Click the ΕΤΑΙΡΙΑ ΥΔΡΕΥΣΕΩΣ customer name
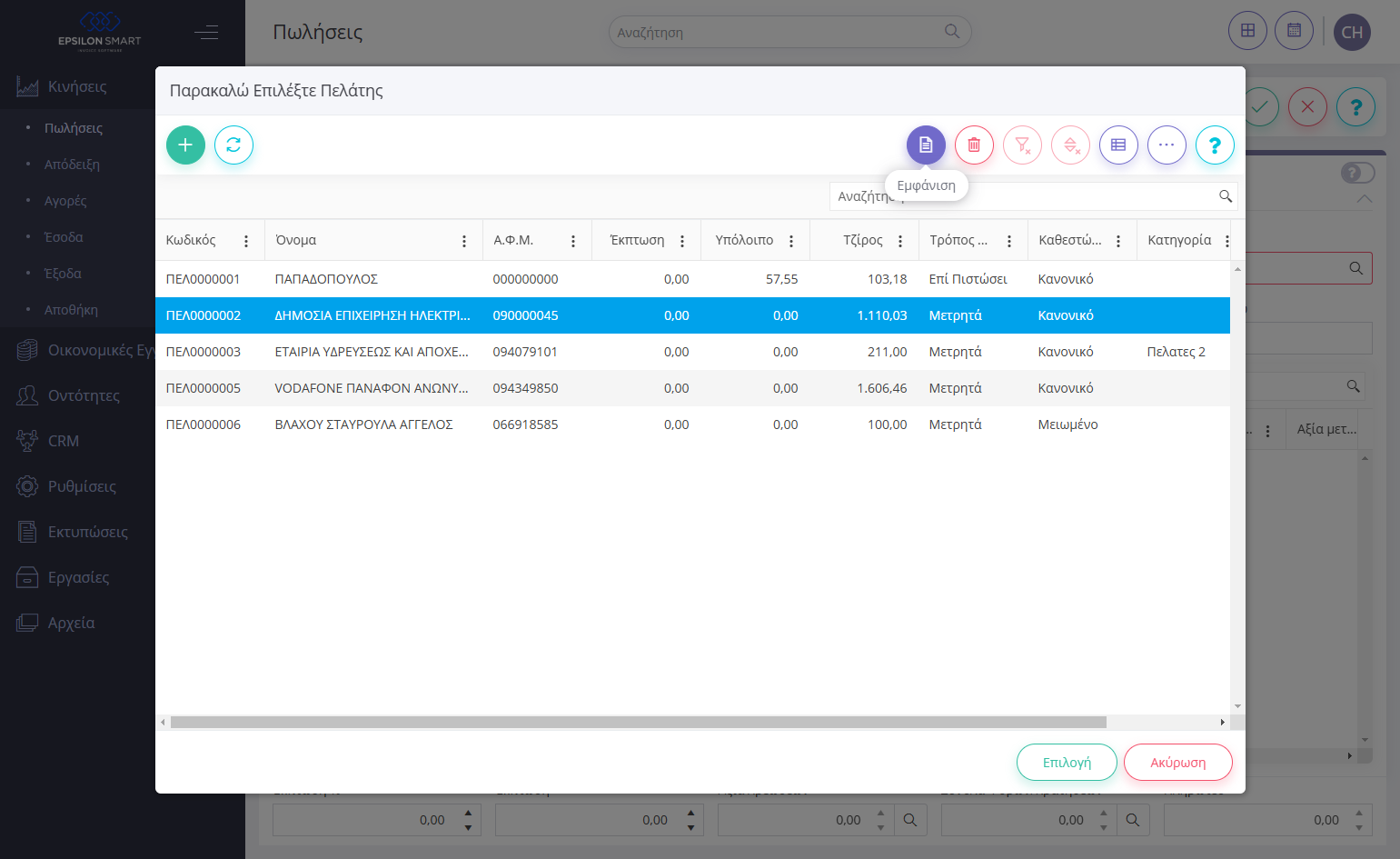1400x859 pixels. (372, 352)
